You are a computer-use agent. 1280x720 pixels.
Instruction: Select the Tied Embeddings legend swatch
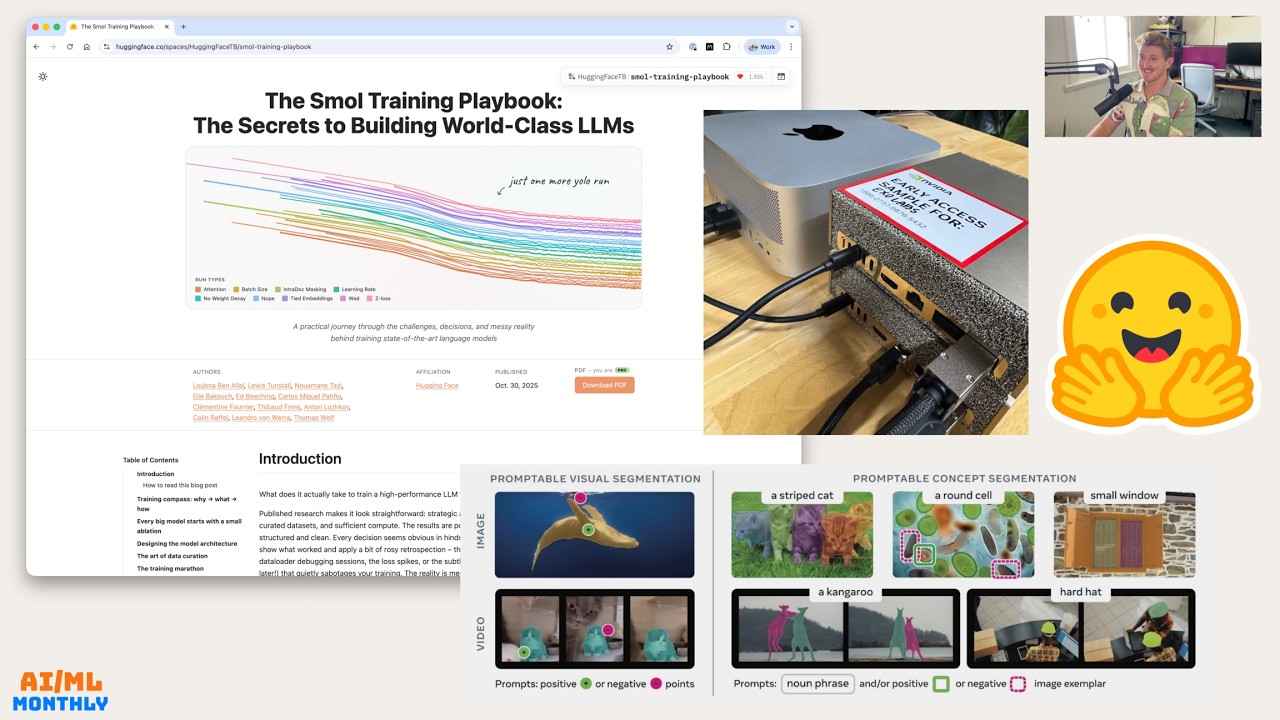tap(285, 298)
